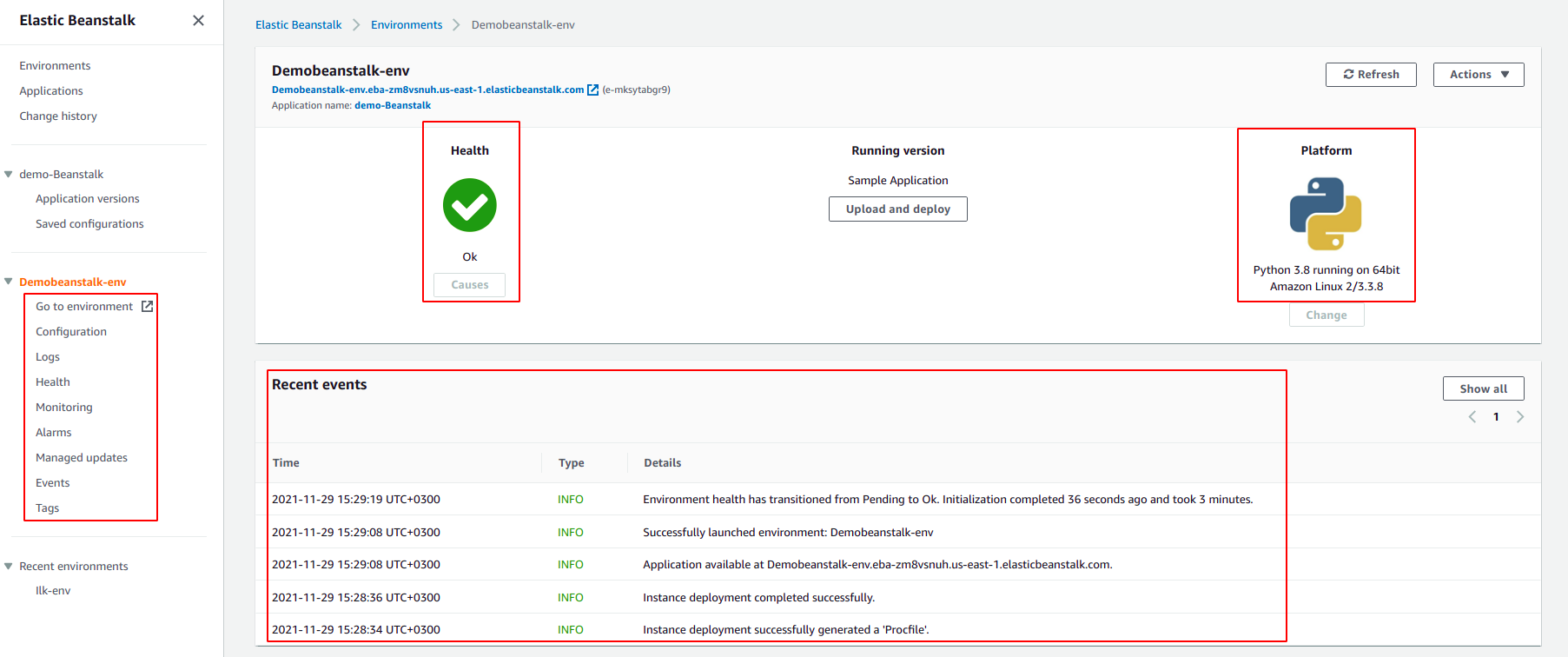1568x657 pixels.
Task: Click Upload and deploy button
Action: [x=898, y=209]
